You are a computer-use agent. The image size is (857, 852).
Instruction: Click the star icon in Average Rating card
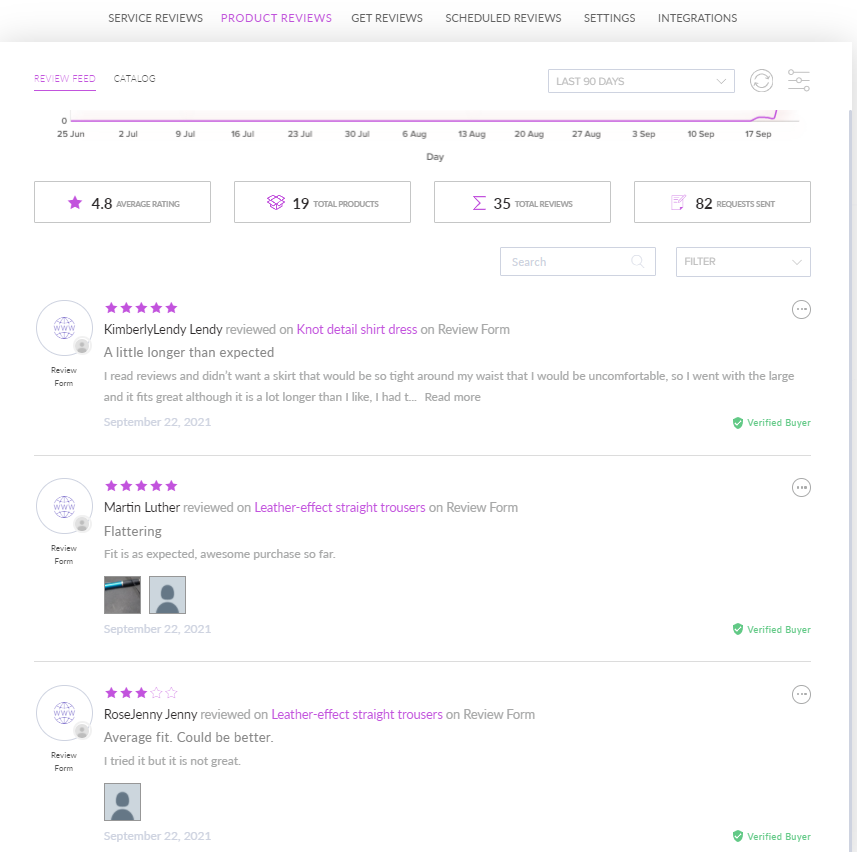pos(75,203)
